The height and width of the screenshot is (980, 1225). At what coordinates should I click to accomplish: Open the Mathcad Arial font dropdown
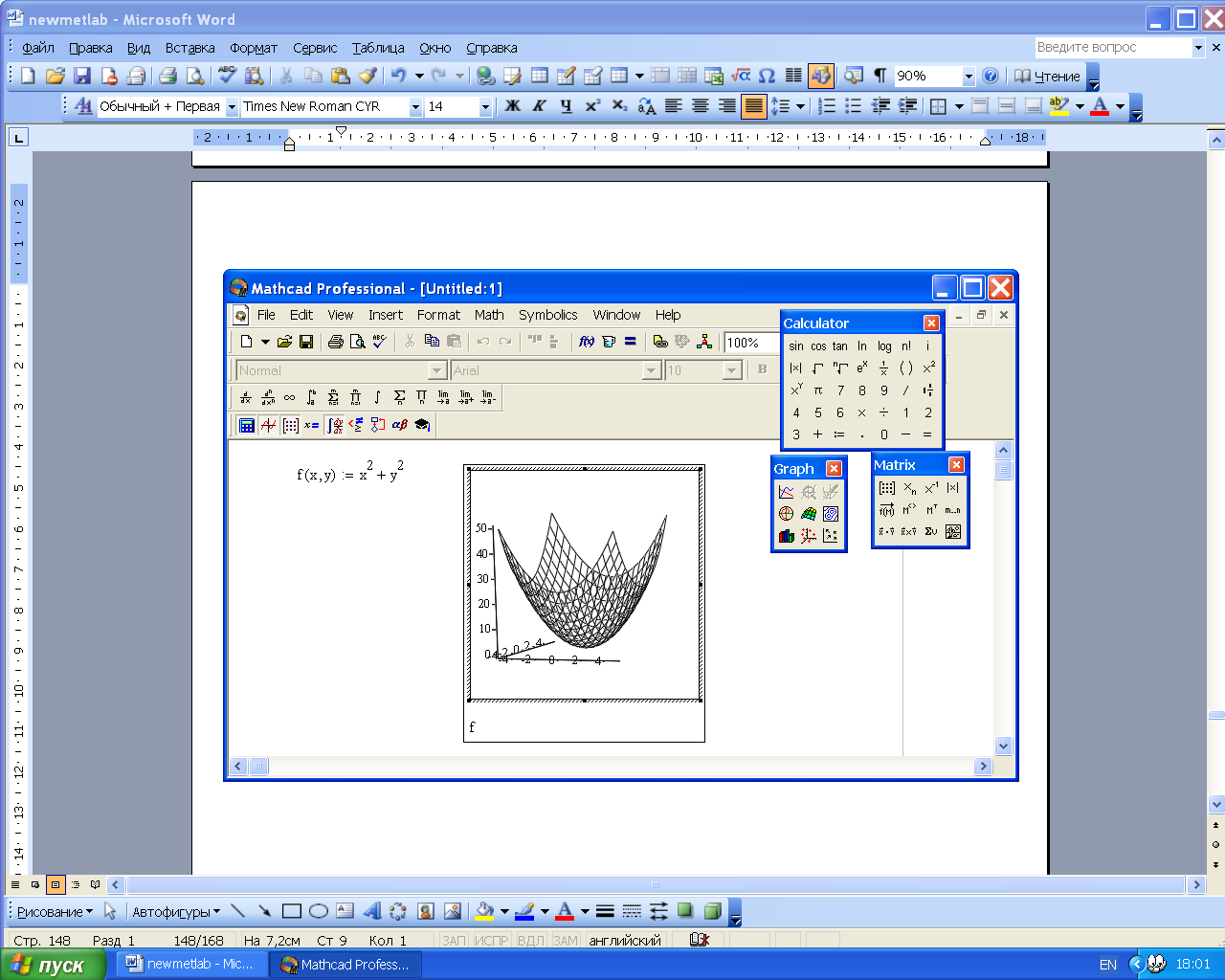point(652,370)
